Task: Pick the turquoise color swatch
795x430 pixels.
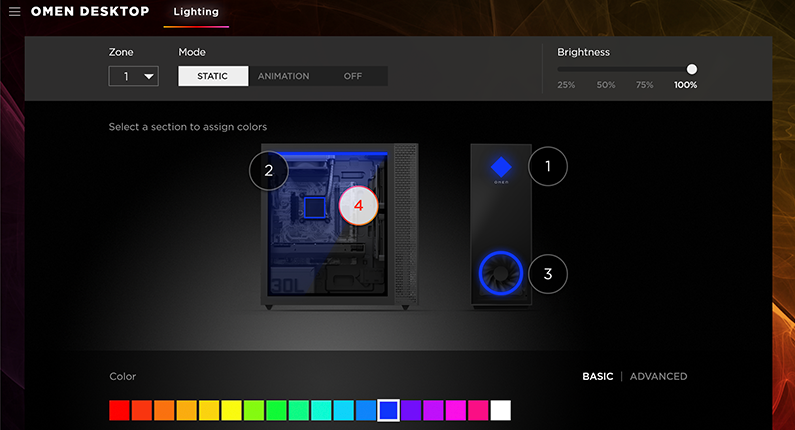Action: pyautogui.click(x=321, y=410)
